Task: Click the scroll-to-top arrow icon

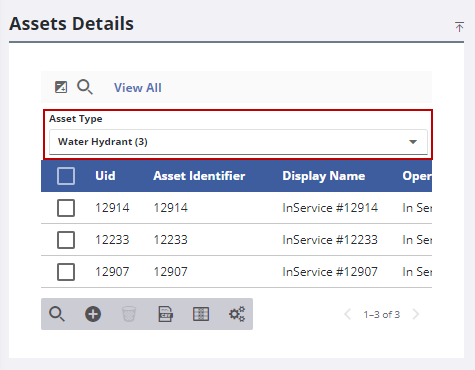Action: (459, 27)
